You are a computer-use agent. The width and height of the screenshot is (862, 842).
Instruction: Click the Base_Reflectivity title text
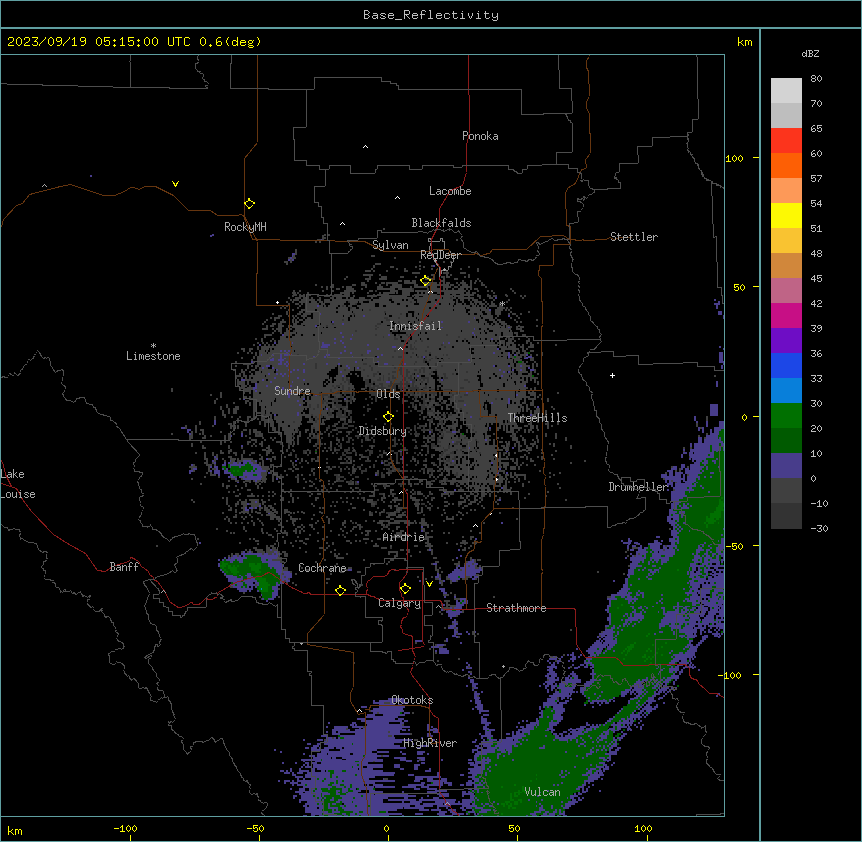(431, 15)
